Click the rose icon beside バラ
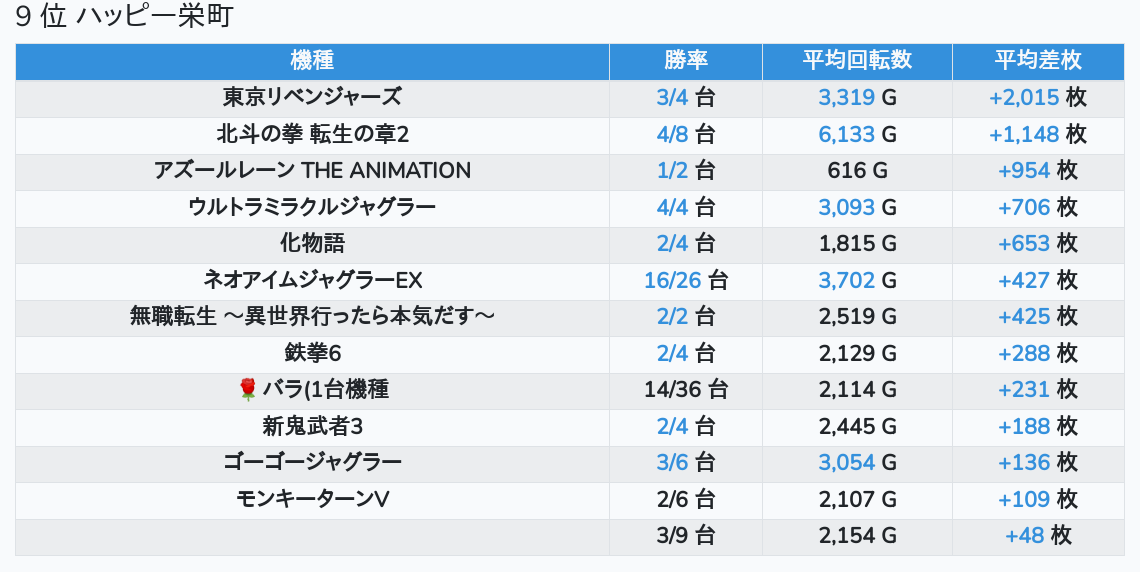 (x=248, y=390)
